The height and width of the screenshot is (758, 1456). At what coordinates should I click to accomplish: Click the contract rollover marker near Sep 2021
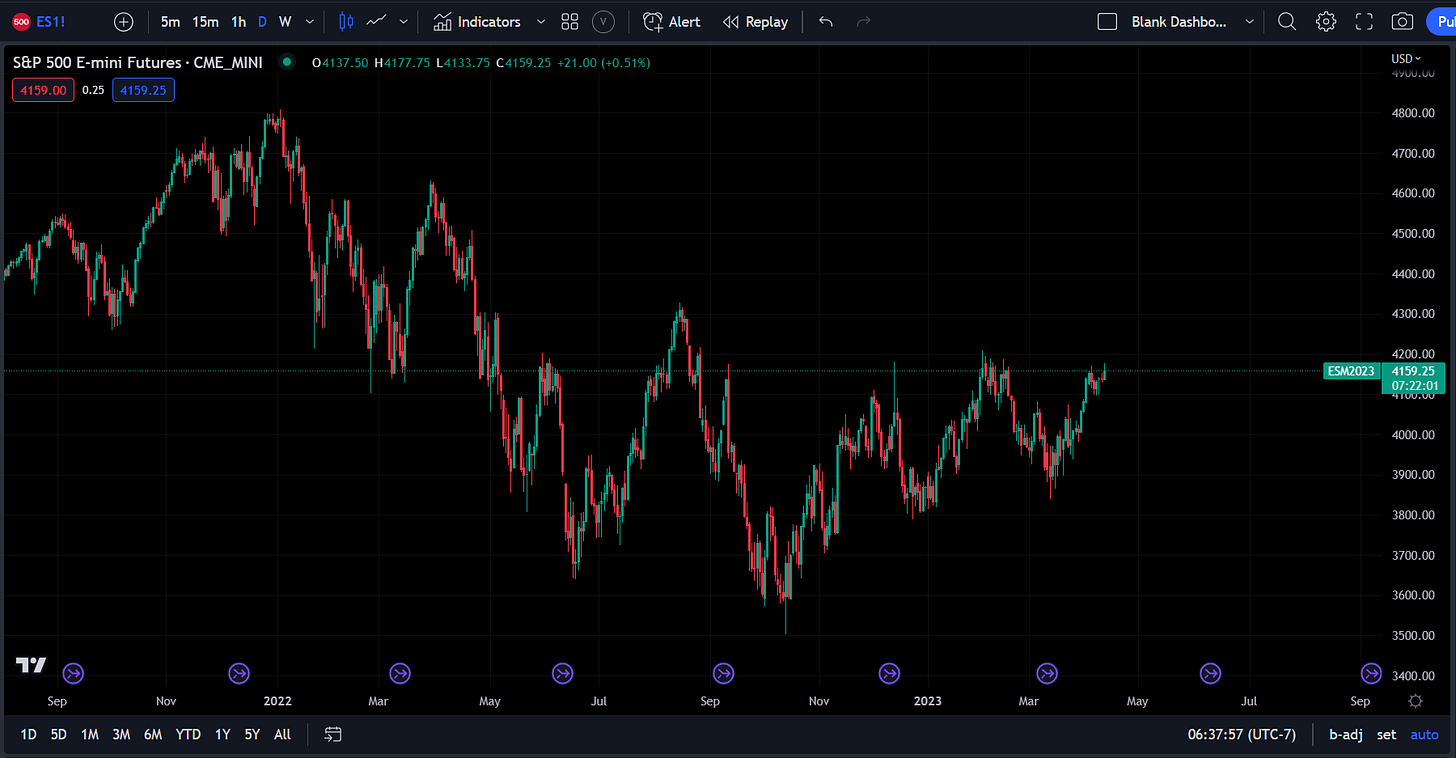[73, 673]
